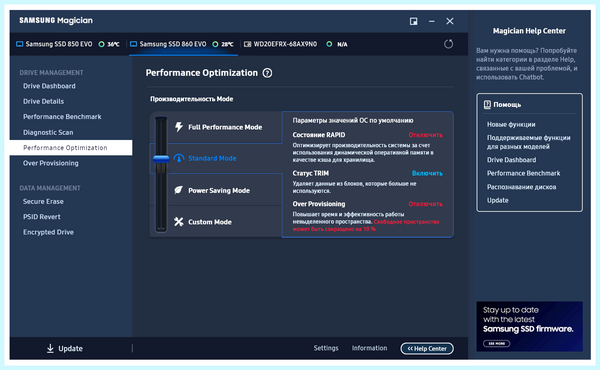Click the Производительность Mode label
600x370 pixels.
pyautogui.click(x=191, y=99)
